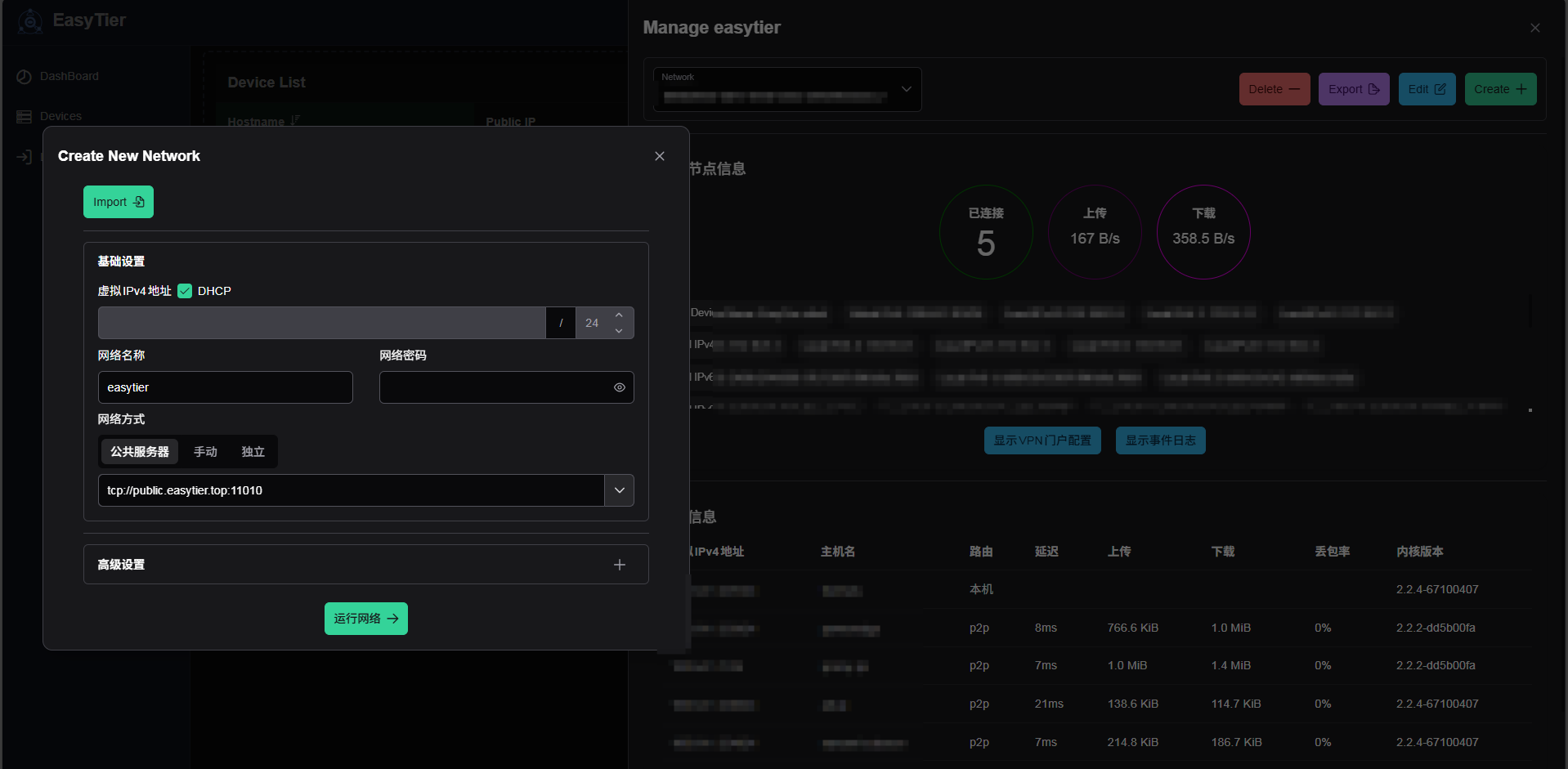Click the 114.7 KiB download cell

pos(1236,704)
